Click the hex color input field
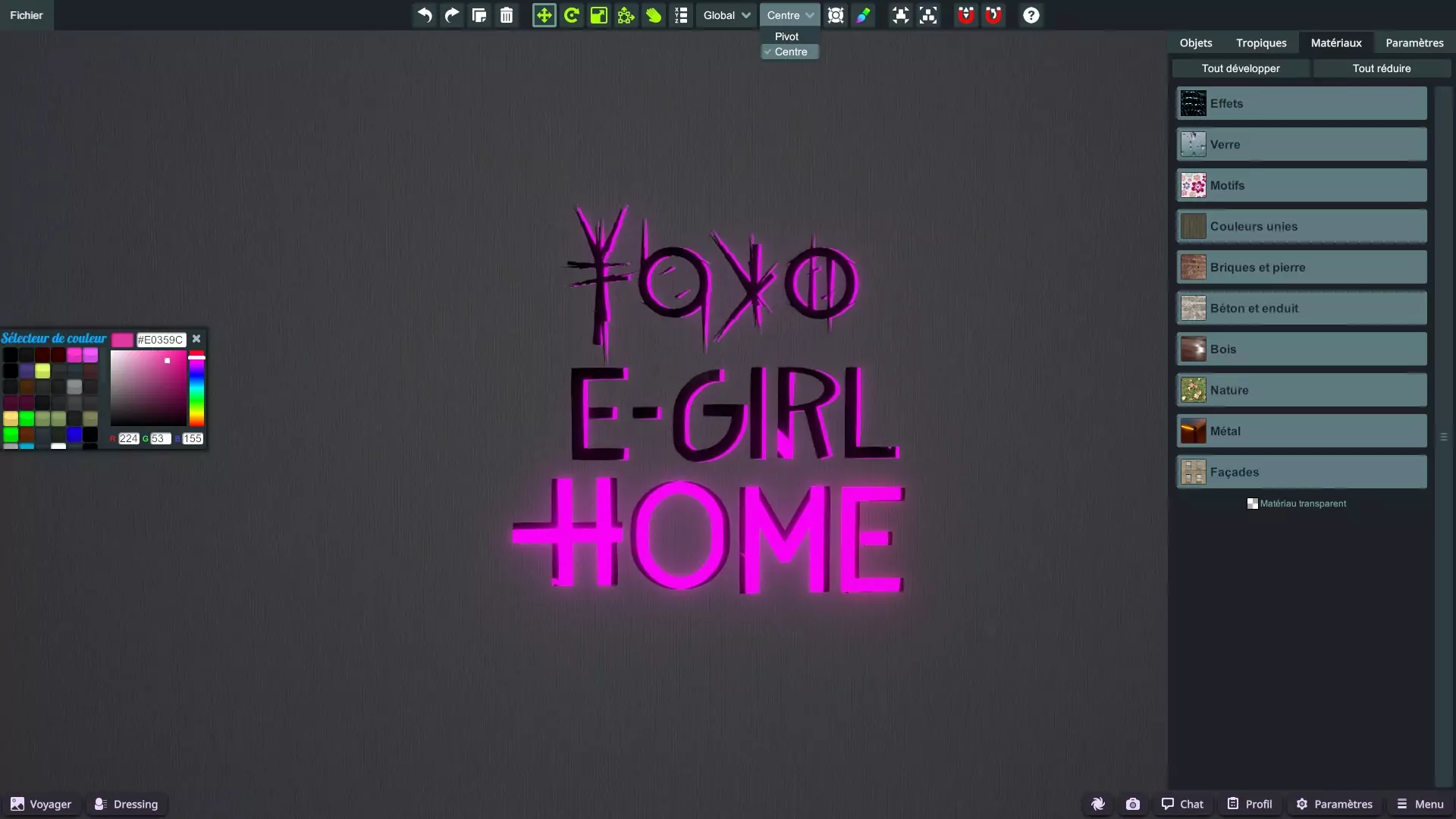 [161, 340]
